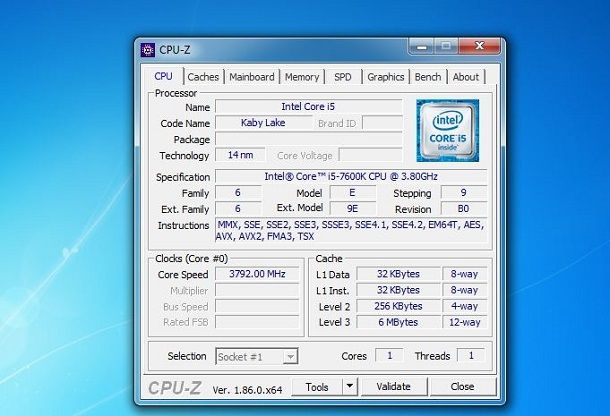Click the empty Multiplier field
This screenshot has height=416, width=610.
pyautogui.click(x=257, y=290)
